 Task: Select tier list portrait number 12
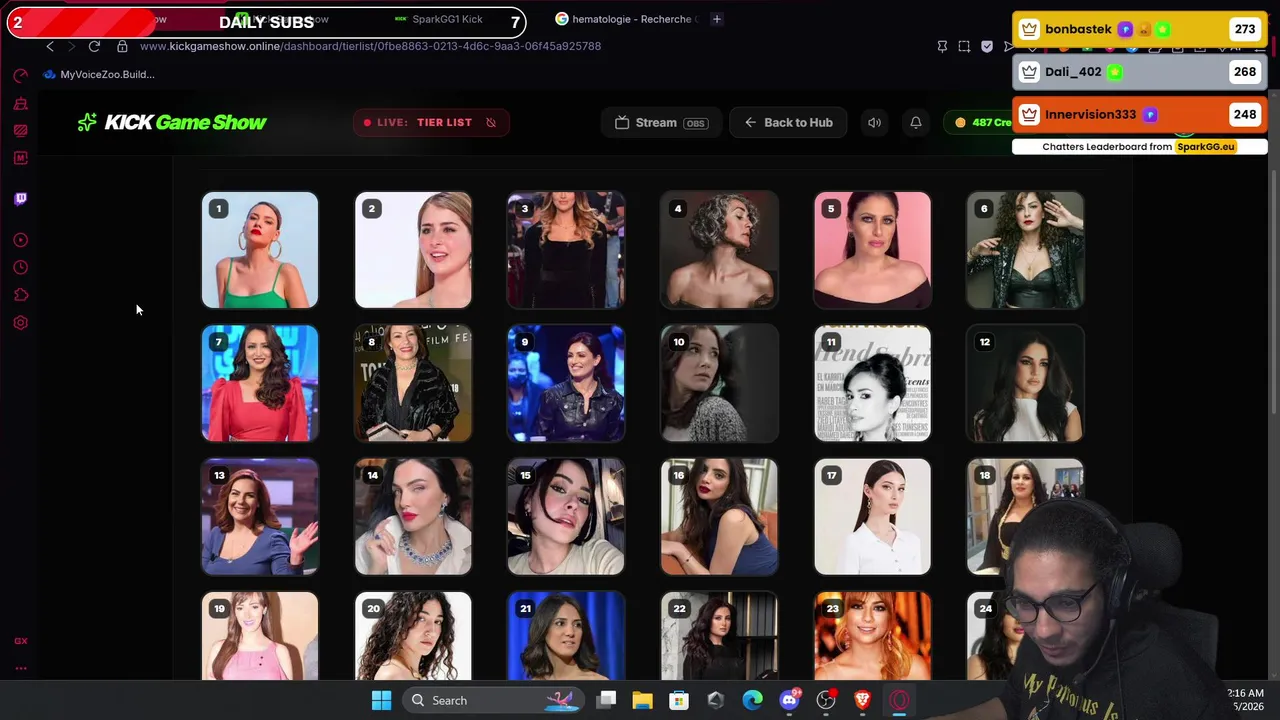(1025, 383)
